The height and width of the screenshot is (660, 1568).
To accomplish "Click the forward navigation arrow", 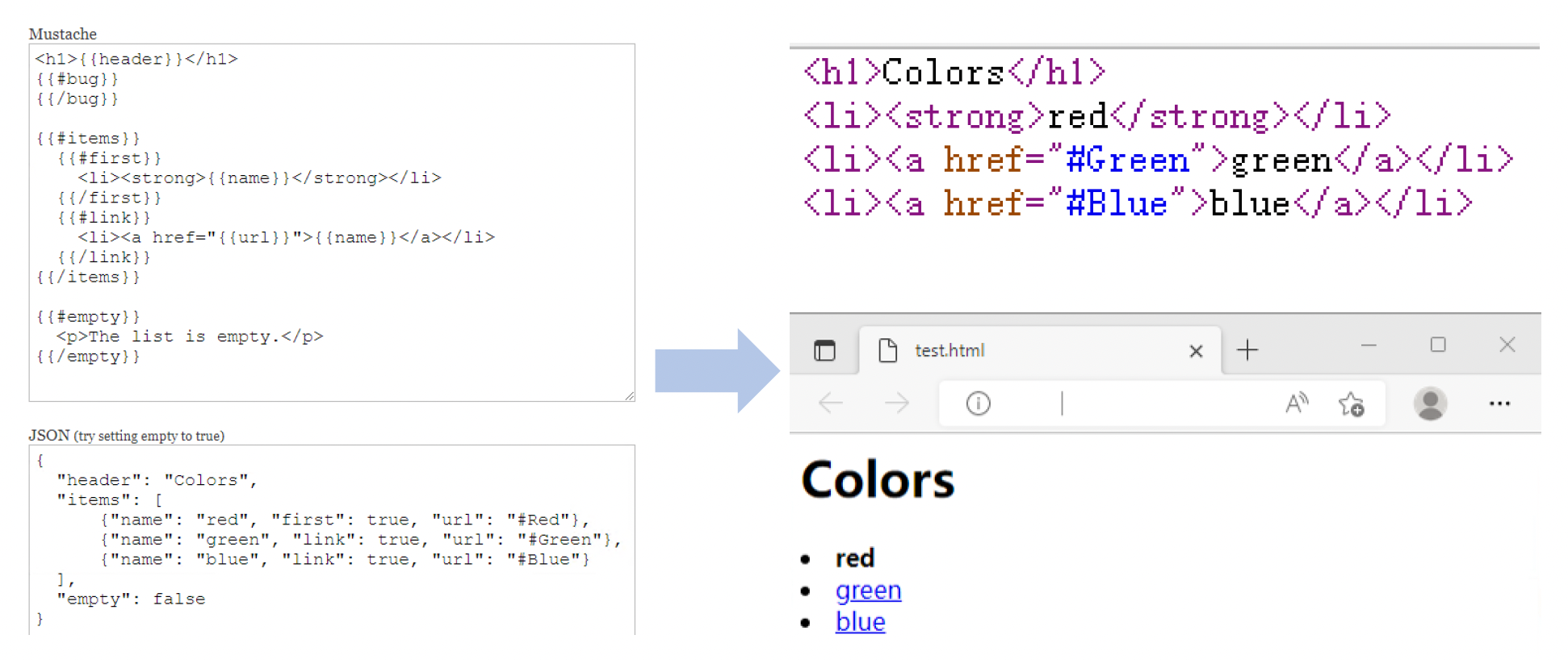I will pos(896,403).
